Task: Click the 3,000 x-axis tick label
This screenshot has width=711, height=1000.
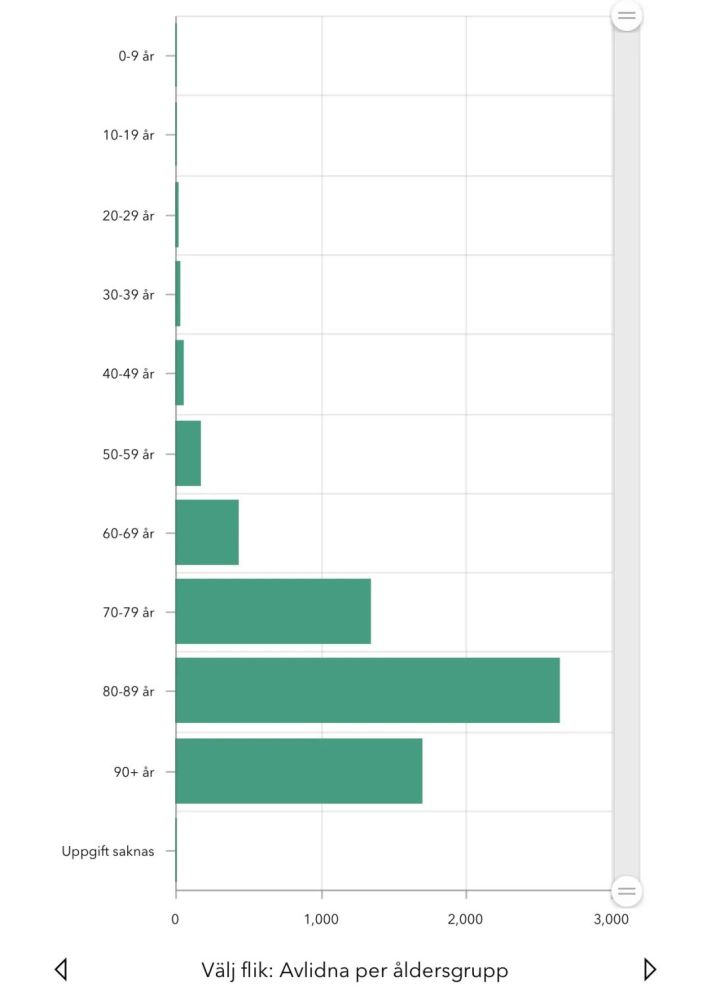Action: tap(611, 919)
